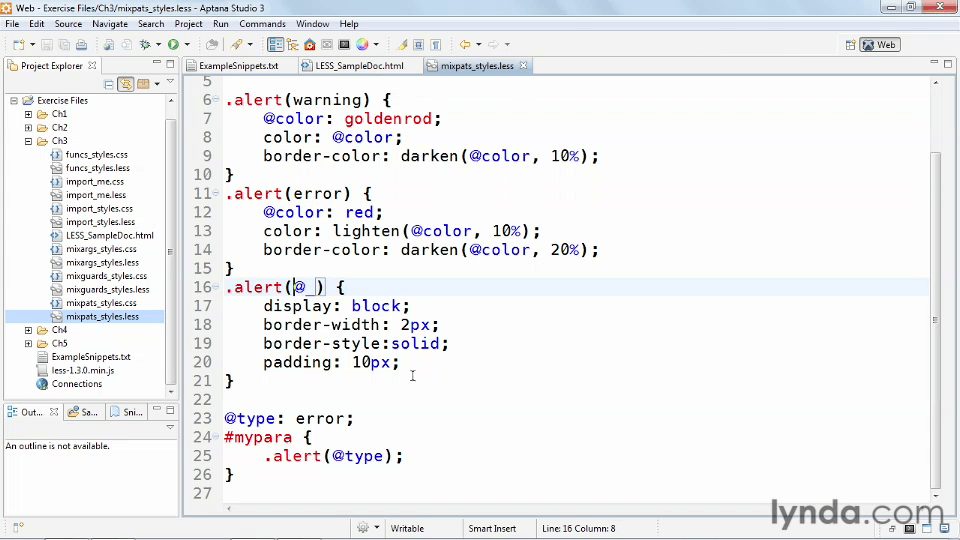The height and width of the screenshot is (540, 960).
Task: Open the Debug dropdown arrow
Action: point(158,45)
